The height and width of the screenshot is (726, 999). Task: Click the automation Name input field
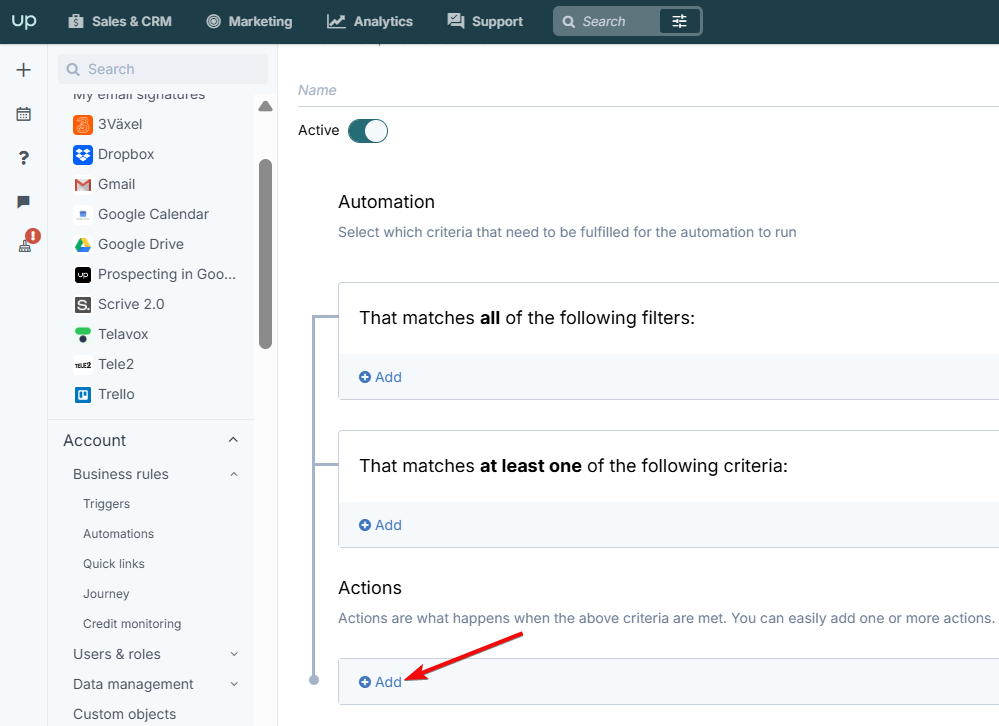tap(648, 90)
